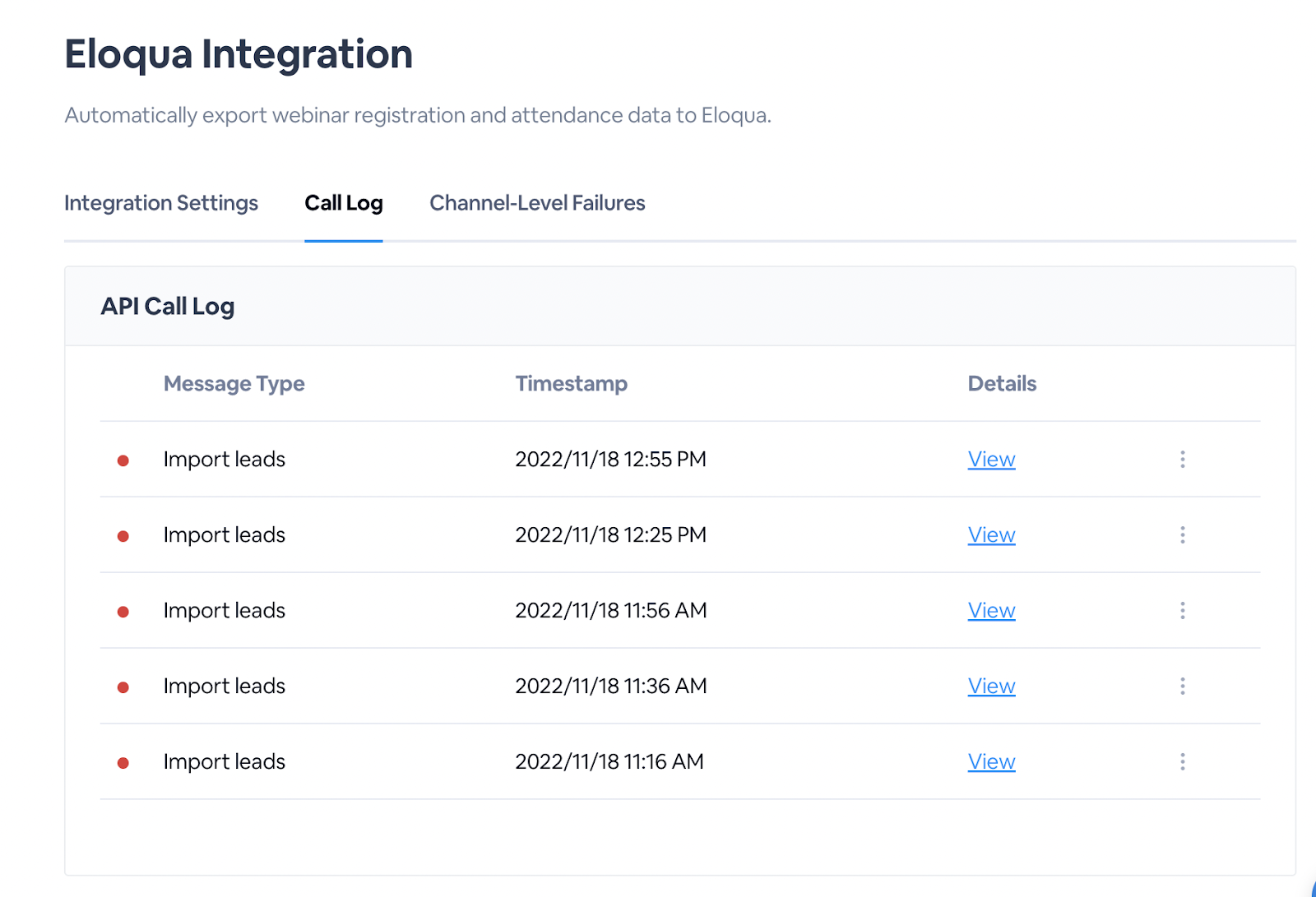
Task: Click red status dot for 12:55 PM entry
Action: coord(123,460)
